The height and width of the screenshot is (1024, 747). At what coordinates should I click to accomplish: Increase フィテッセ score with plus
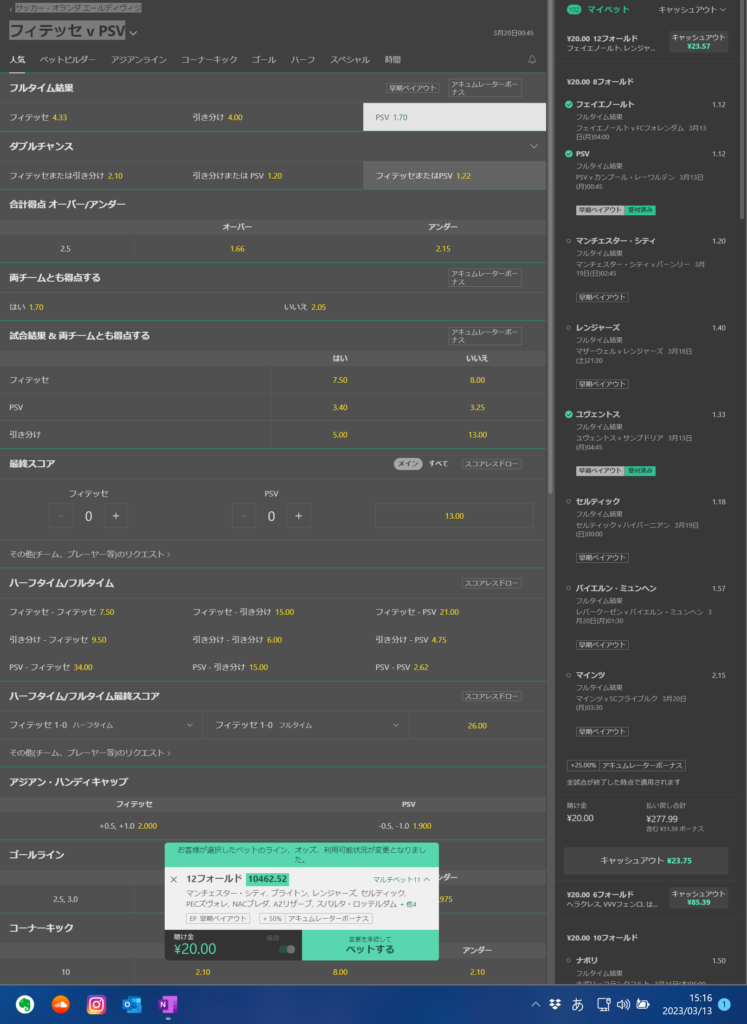tap(116, 516)
